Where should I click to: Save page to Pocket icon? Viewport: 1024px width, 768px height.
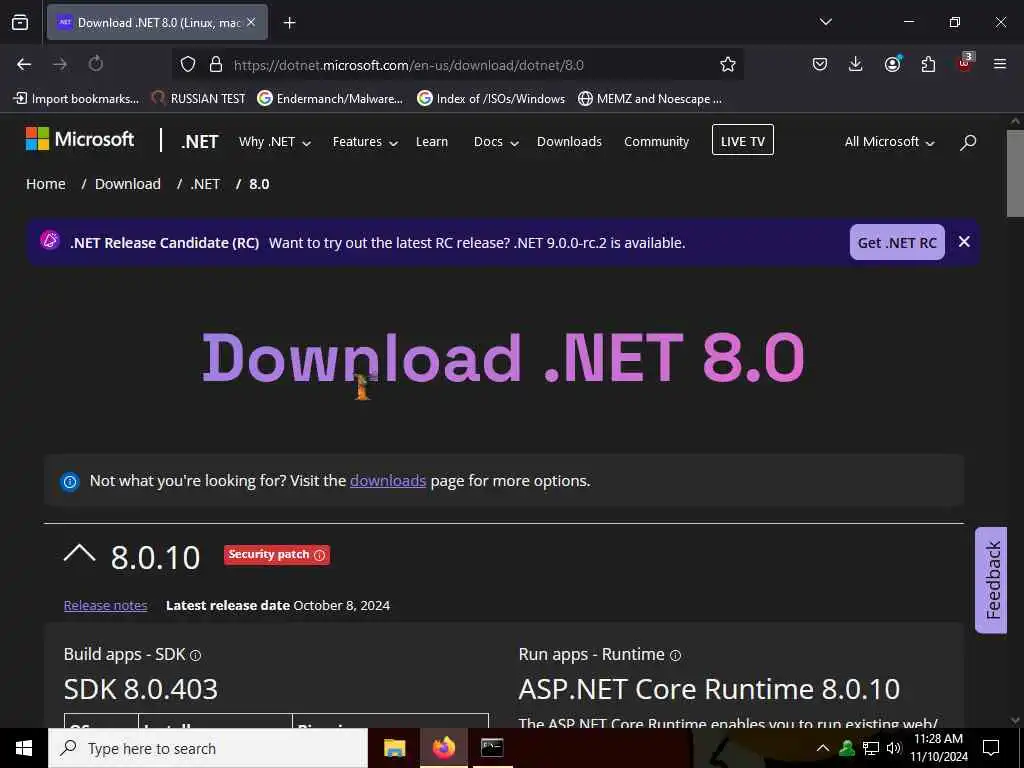click(820, 64)
